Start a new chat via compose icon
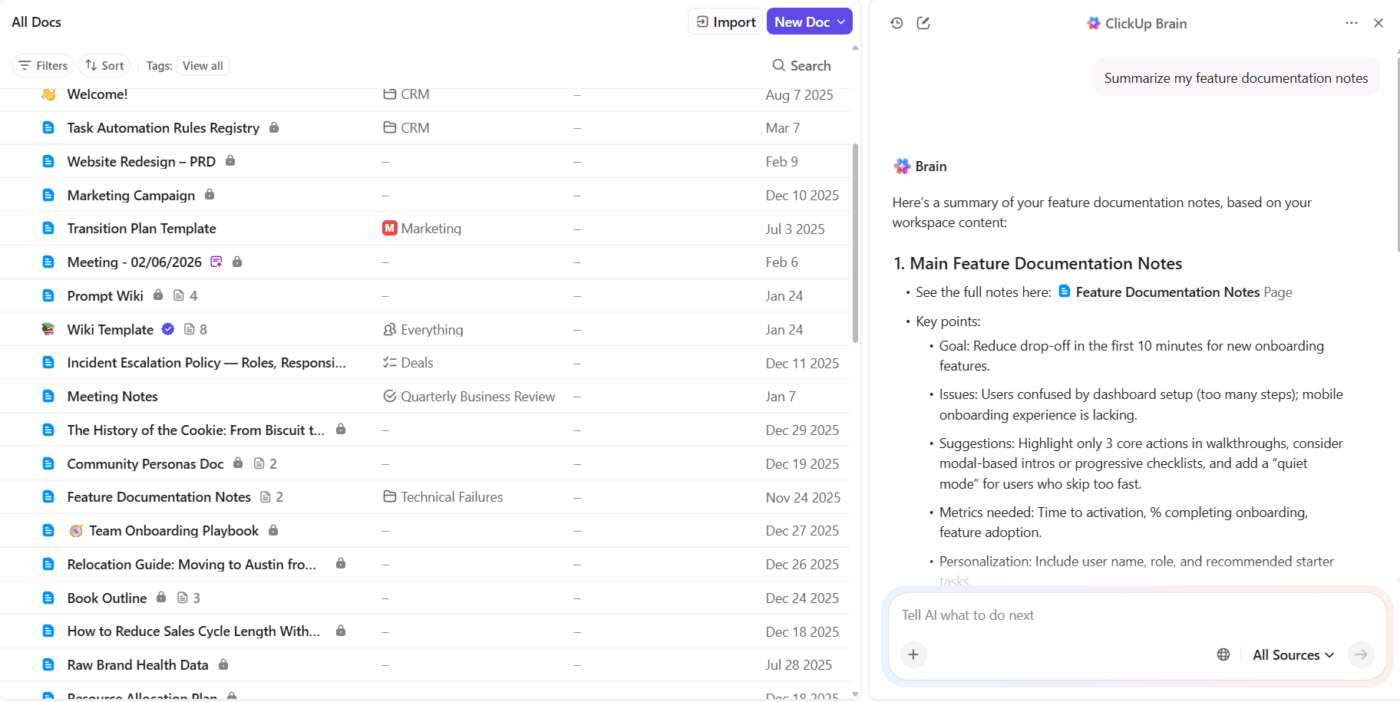This screenshot has width=1400, height=702. pos(923,22)
